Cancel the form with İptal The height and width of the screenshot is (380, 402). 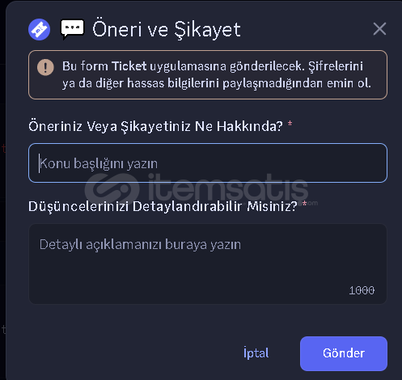(256, 353)
